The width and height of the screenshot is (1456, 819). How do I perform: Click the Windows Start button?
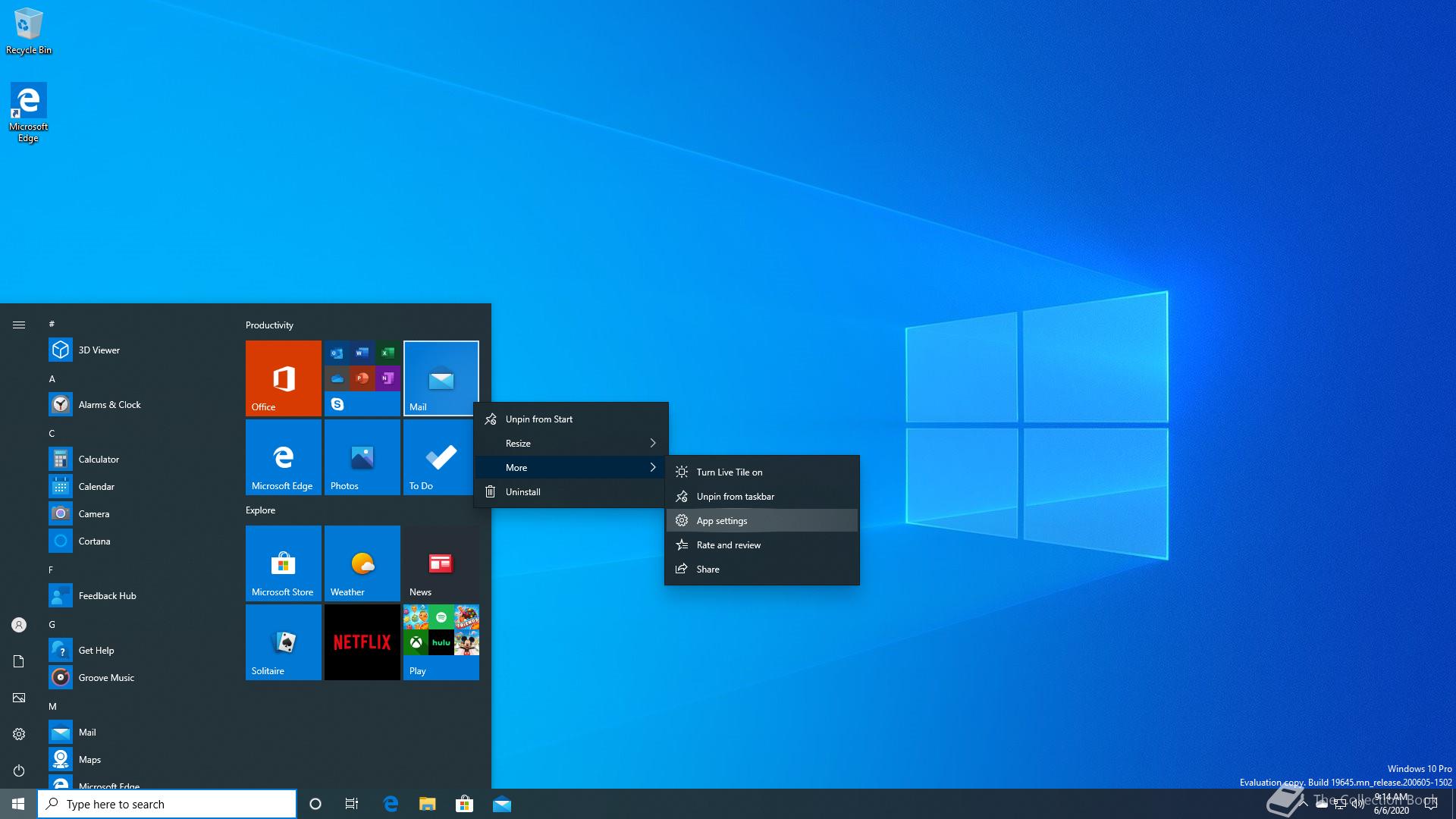click(x=18, y=804)
